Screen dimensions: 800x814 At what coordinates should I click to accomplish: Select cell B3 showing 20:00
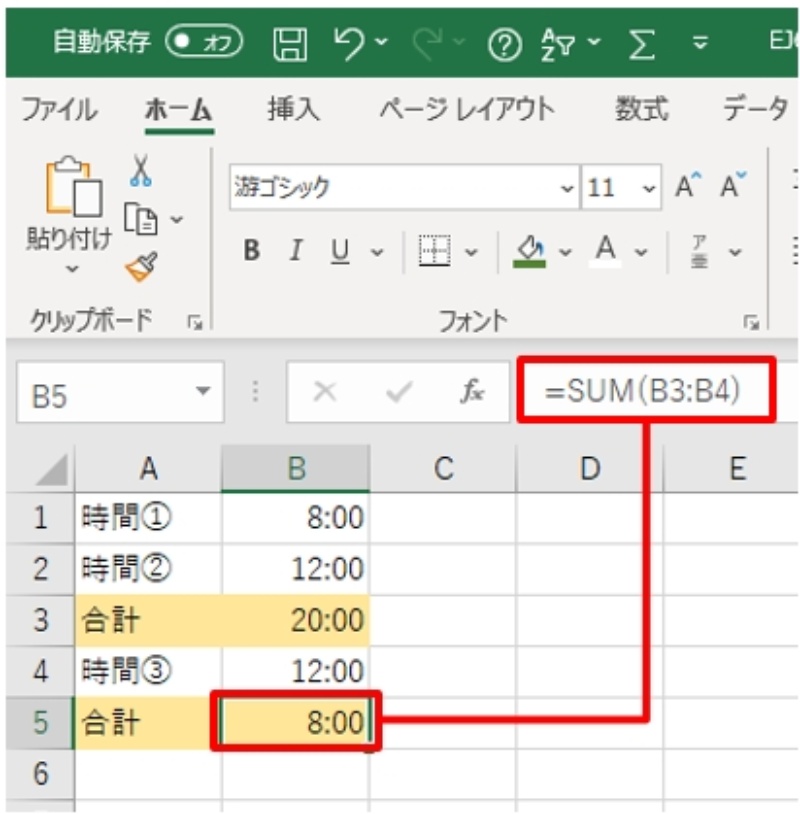(296, 620)
